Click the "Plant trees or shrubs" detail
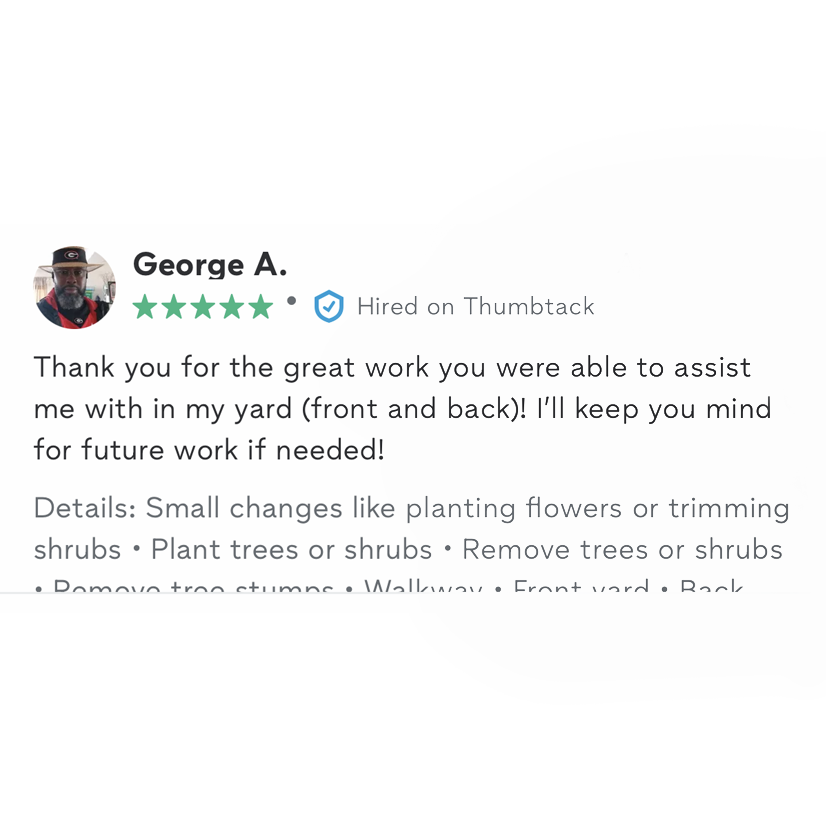Viewport: 826px width, 826px height. (x=291, y=549)
